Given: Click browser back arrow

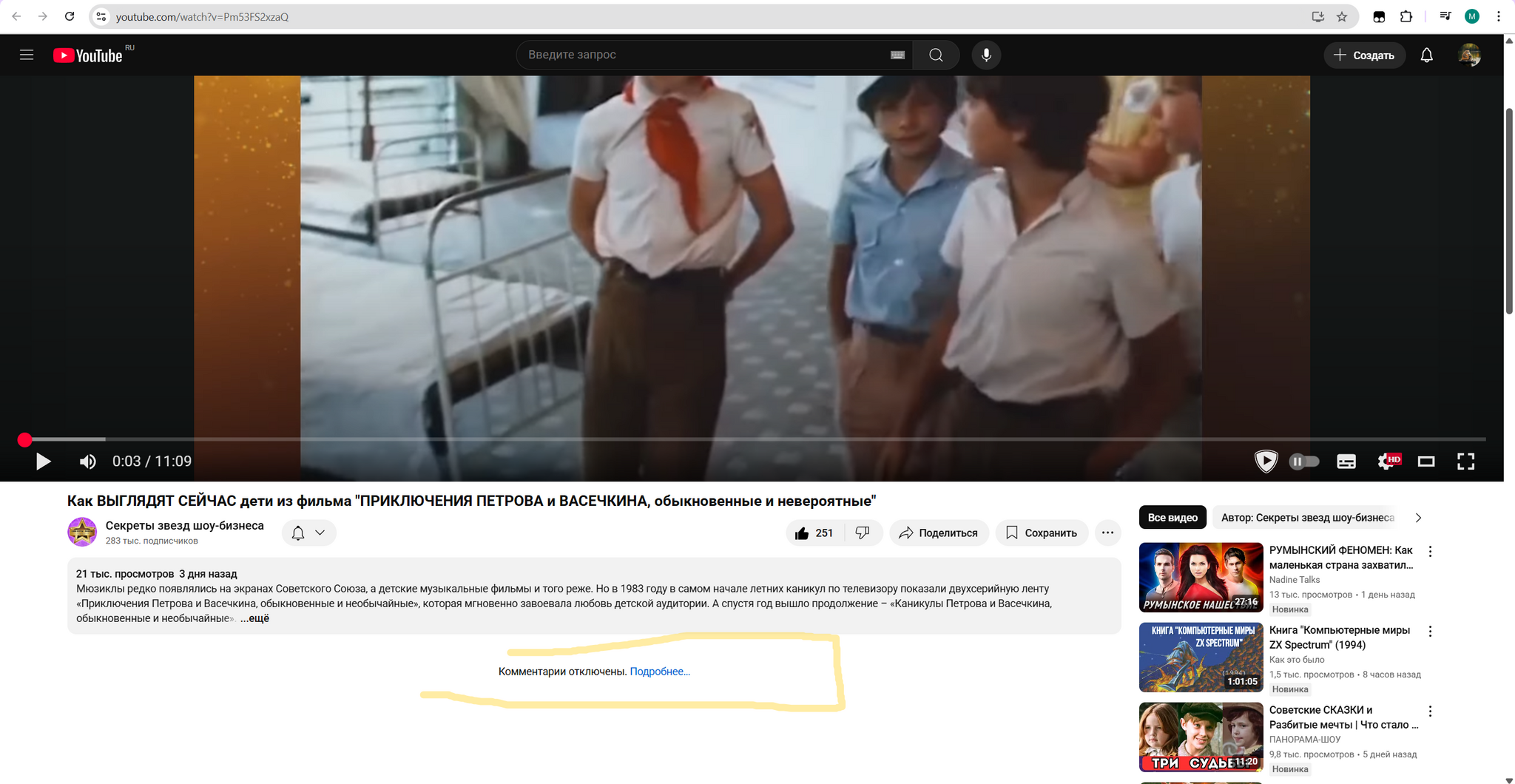Looking at the screenshot, I should click(16, 16).
